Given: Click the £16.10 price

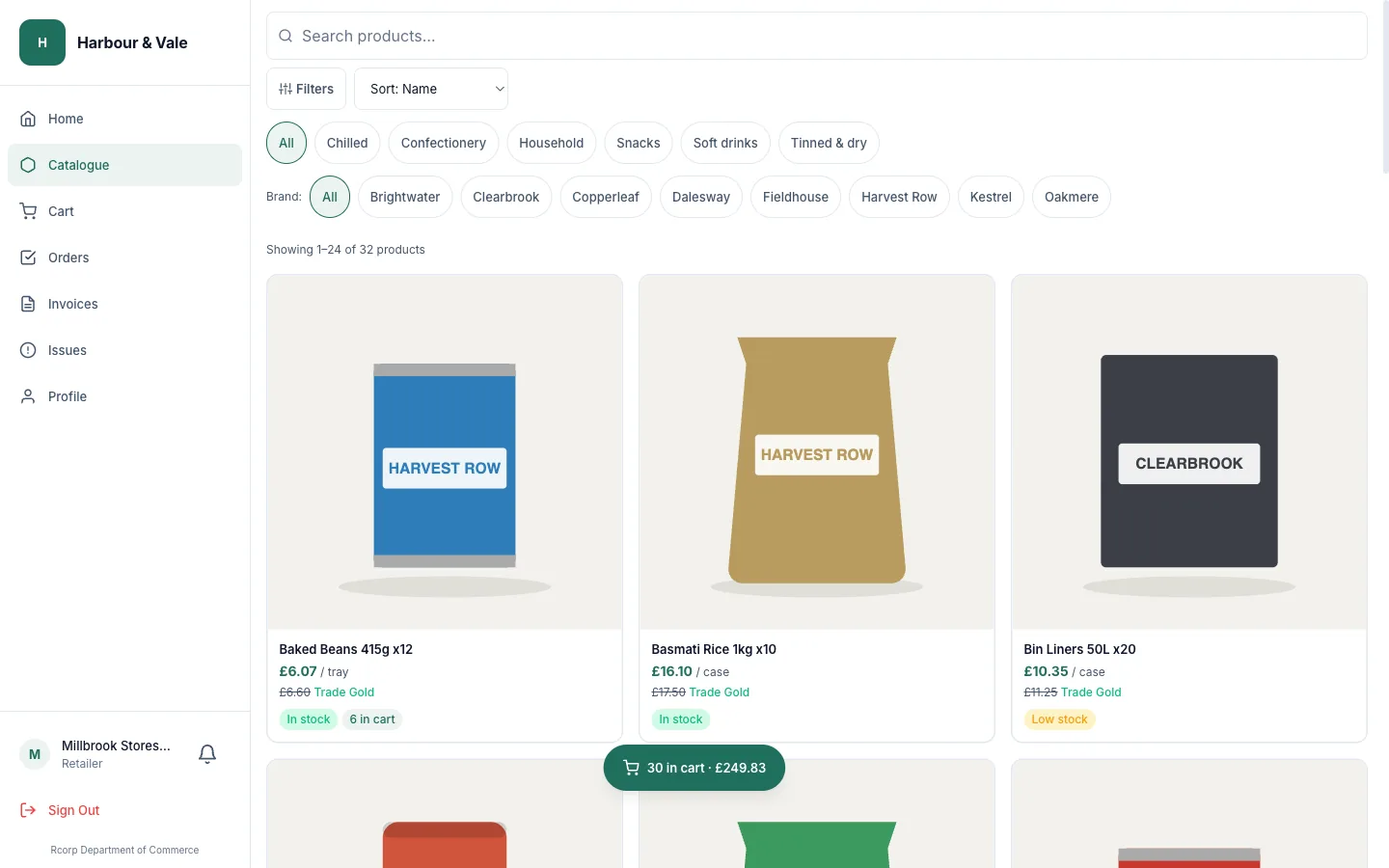Looking at the screenshot, I should 671,671.
